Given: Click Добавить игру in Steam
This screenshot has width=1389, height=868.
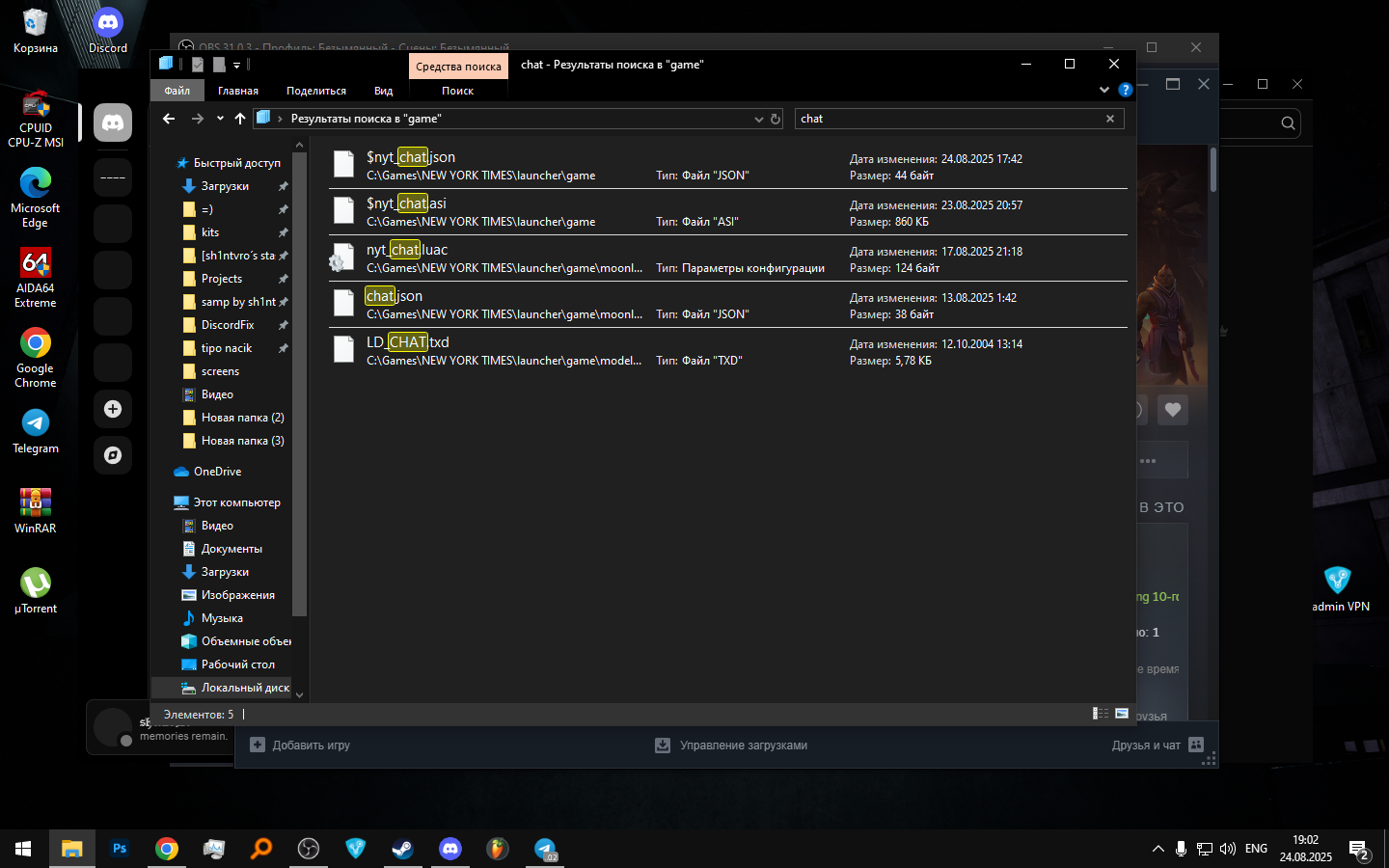Looking at the screenshot, I should [300, 746].
